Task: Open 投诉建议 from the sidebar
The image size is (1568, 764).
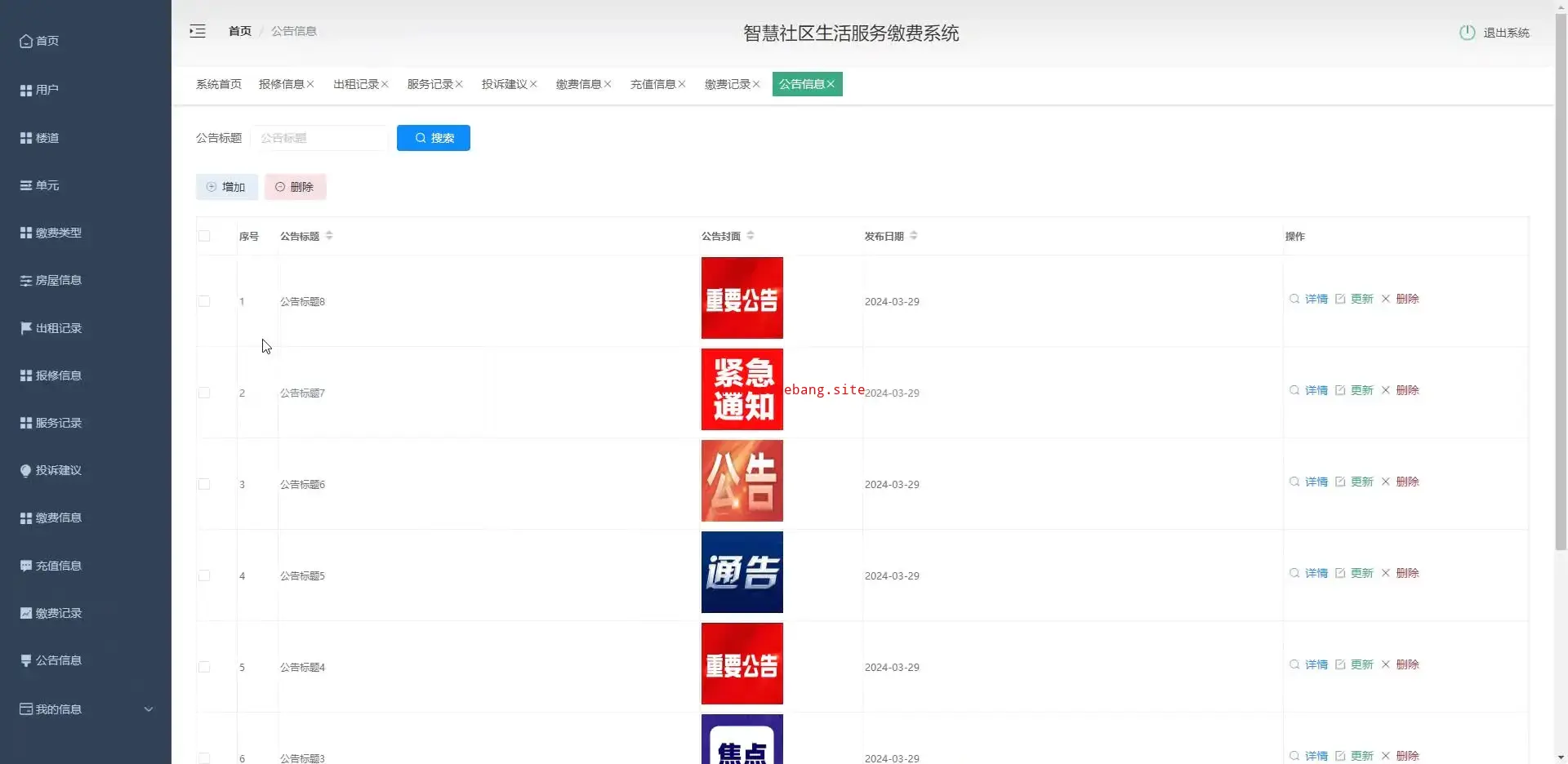Action: click(x=58, y=470)
